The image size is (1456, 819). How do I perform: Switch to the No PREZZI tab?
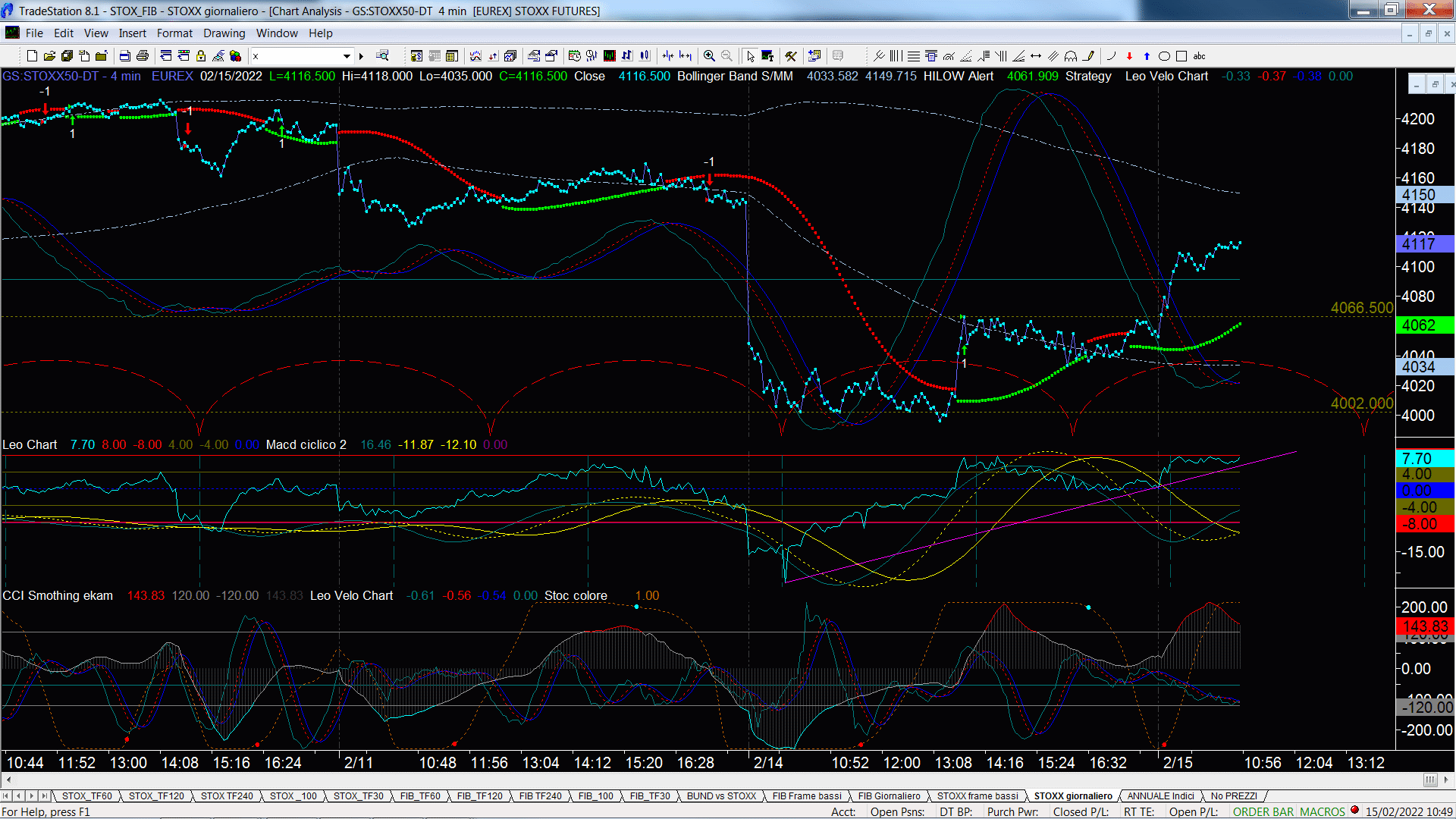(x=1234, y=795)
